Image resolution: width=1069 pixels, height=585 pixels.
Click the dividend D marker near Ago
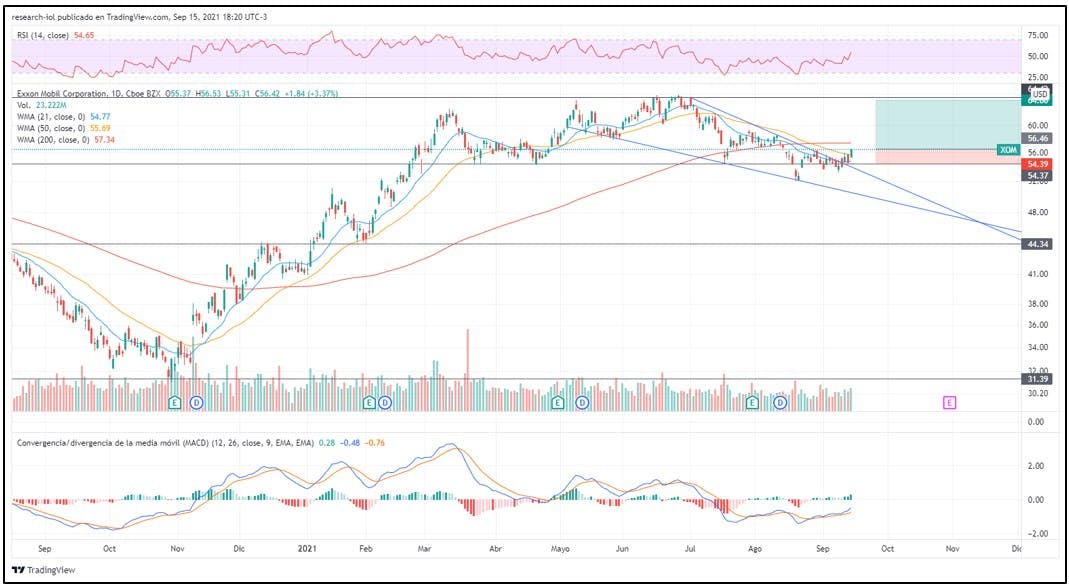click(x=781, y=402)
